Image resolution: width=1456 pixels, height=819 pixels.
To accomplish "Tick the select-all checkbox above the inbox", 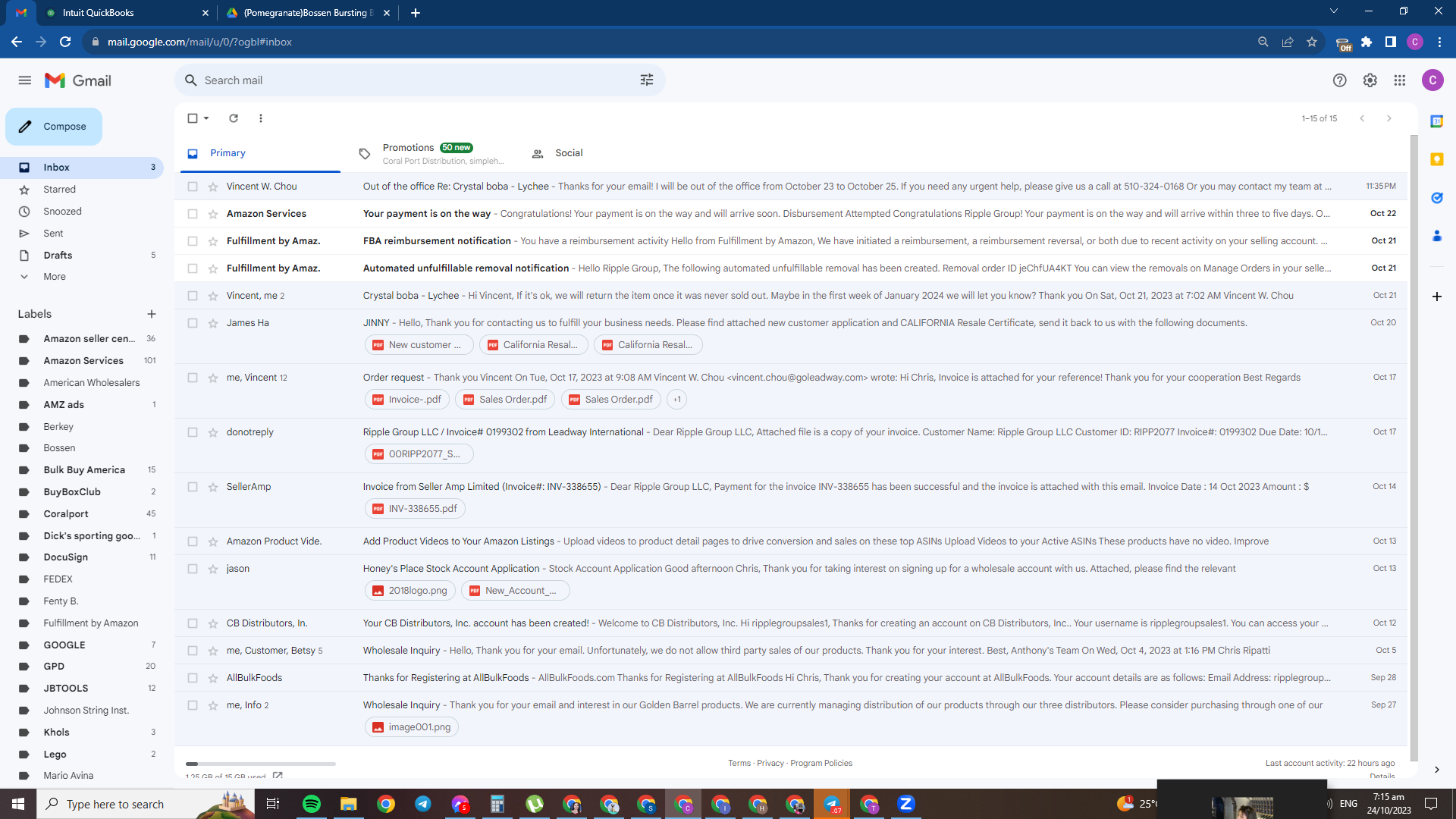I will click(x=193, y=118).
